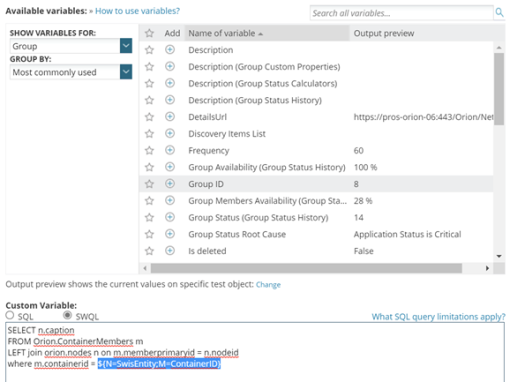Click the highlighted SwisEntity ContainerID macro

tap(159, 363)
